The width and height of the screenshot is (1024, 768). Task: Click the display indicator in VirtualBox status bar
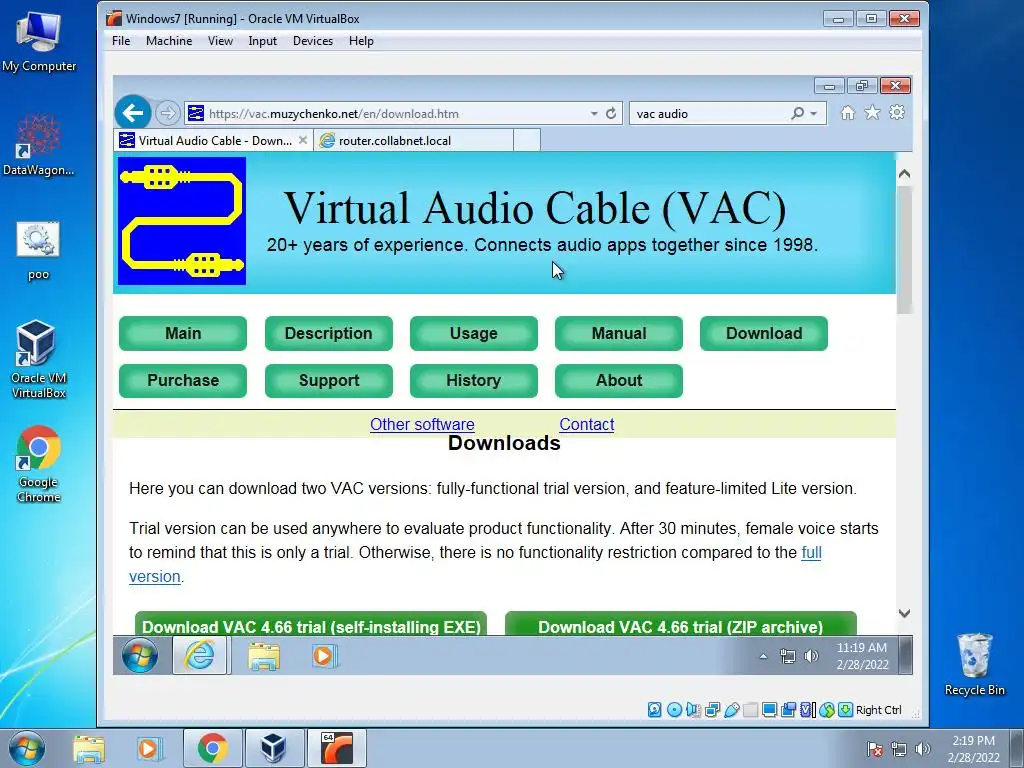coord(769,710)
